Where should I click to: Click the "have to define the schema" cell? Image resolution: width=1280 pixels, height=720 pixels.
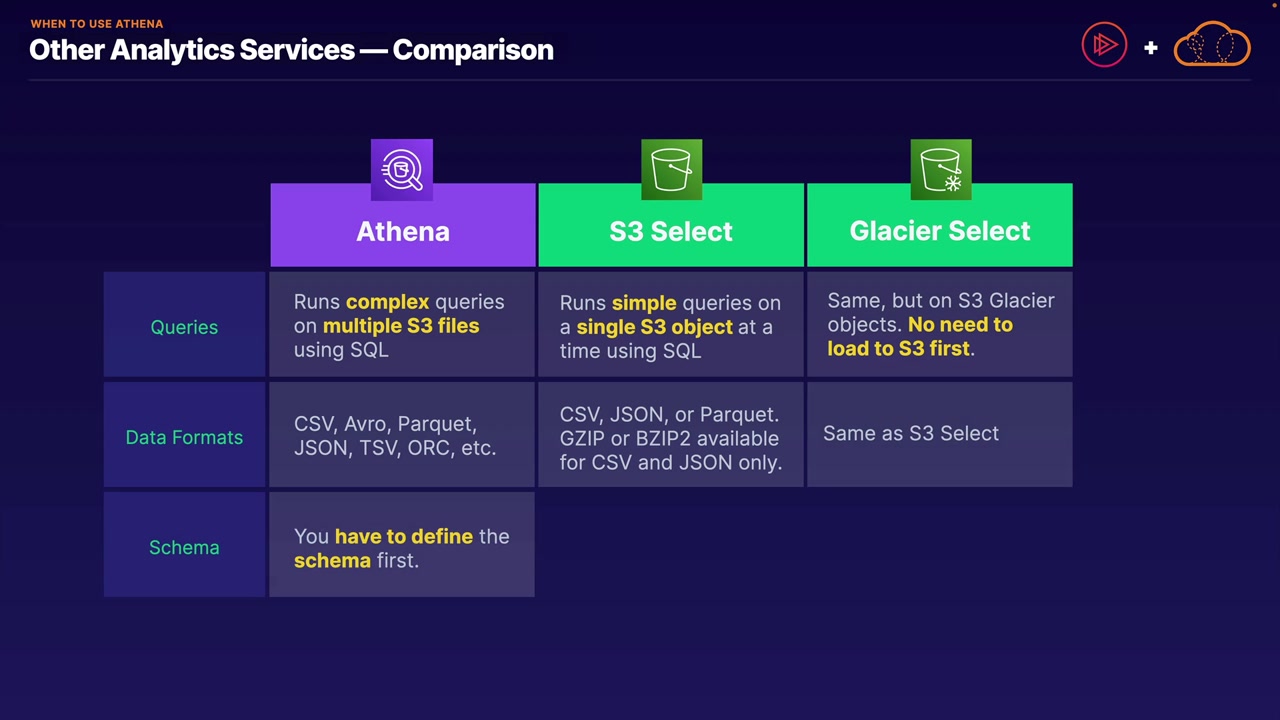tap(402, 548)
